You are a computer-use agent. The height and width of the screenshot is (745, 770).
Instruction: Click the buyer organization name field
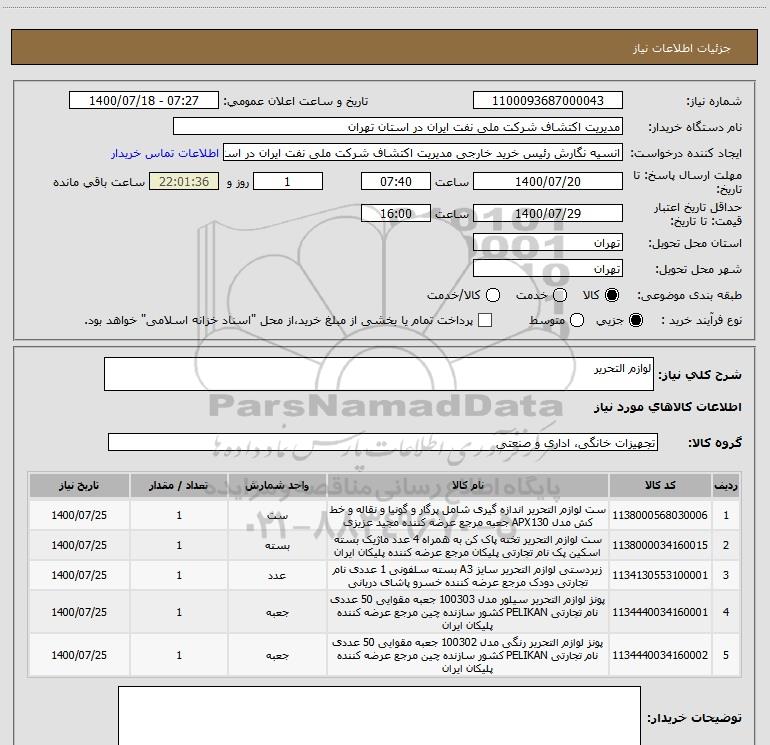tap(398, 126)
